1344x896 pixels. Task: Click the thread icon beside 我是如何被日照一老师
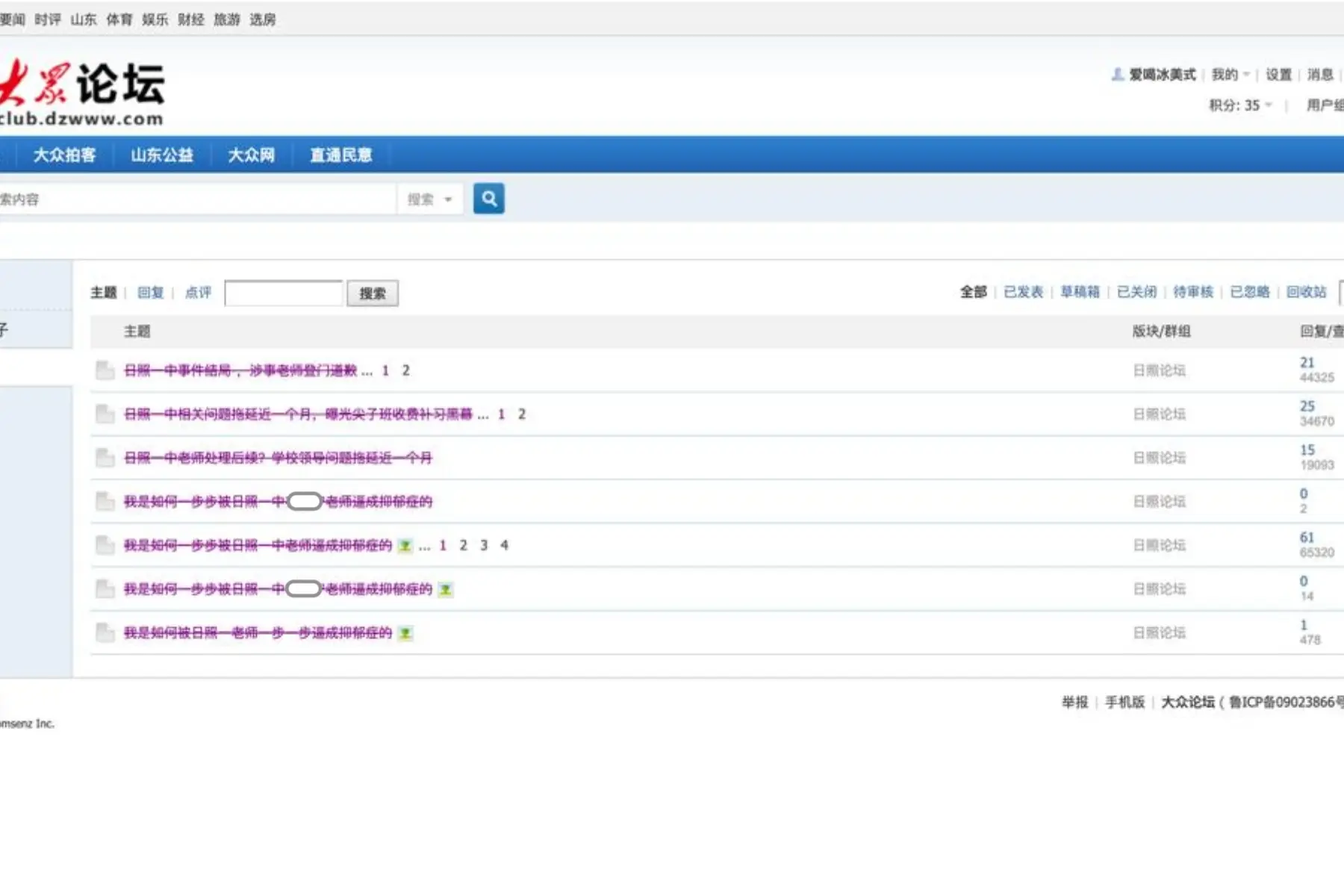click(x=105, y=633)
